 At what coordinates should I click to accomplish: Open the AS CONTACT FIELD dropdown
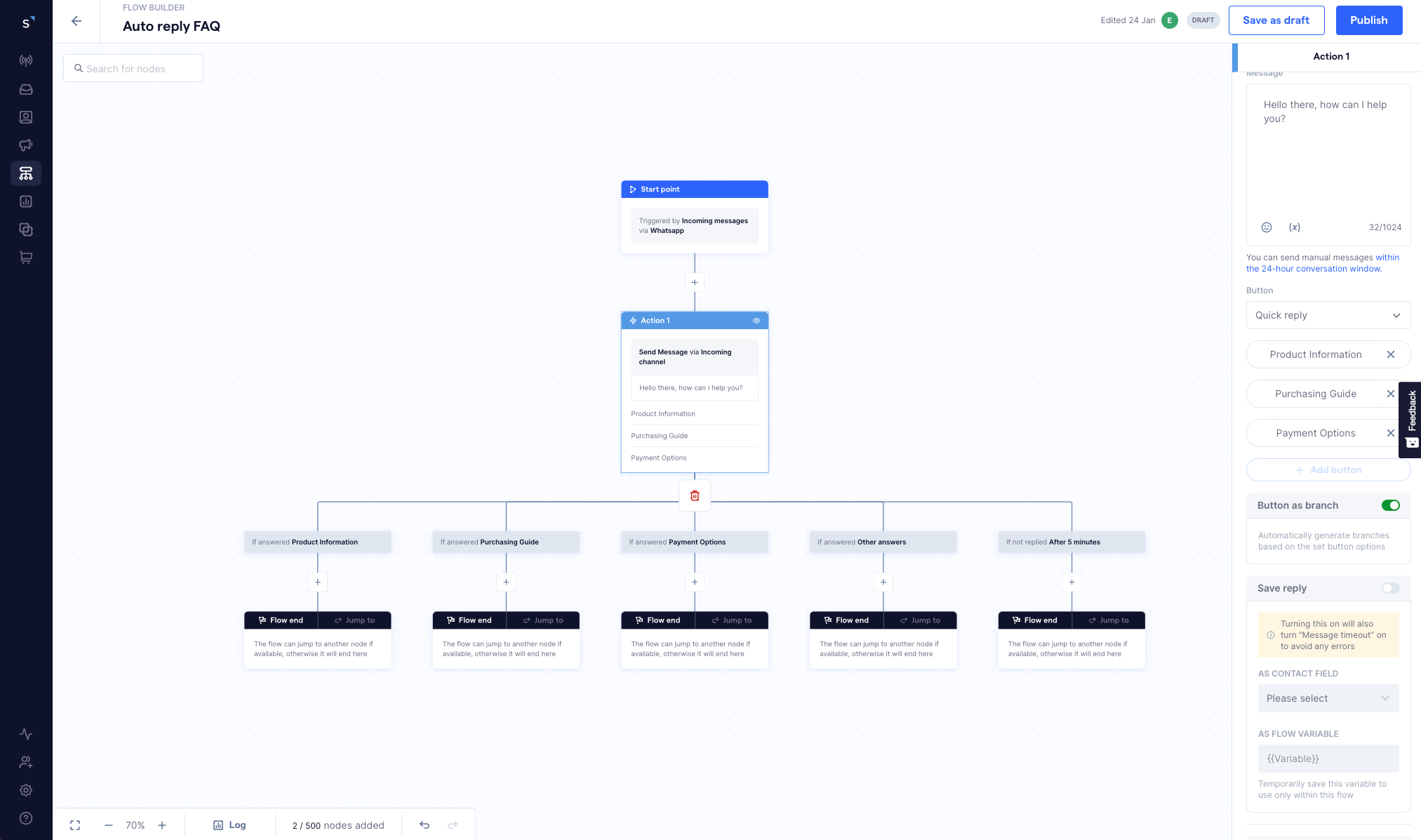1328,698
